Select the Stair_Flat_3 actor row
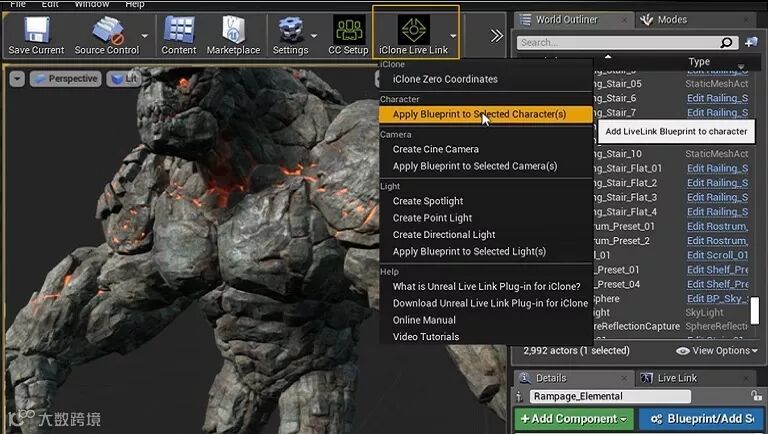The height and width of the screenshot is (434, 768). coord(671,197)
